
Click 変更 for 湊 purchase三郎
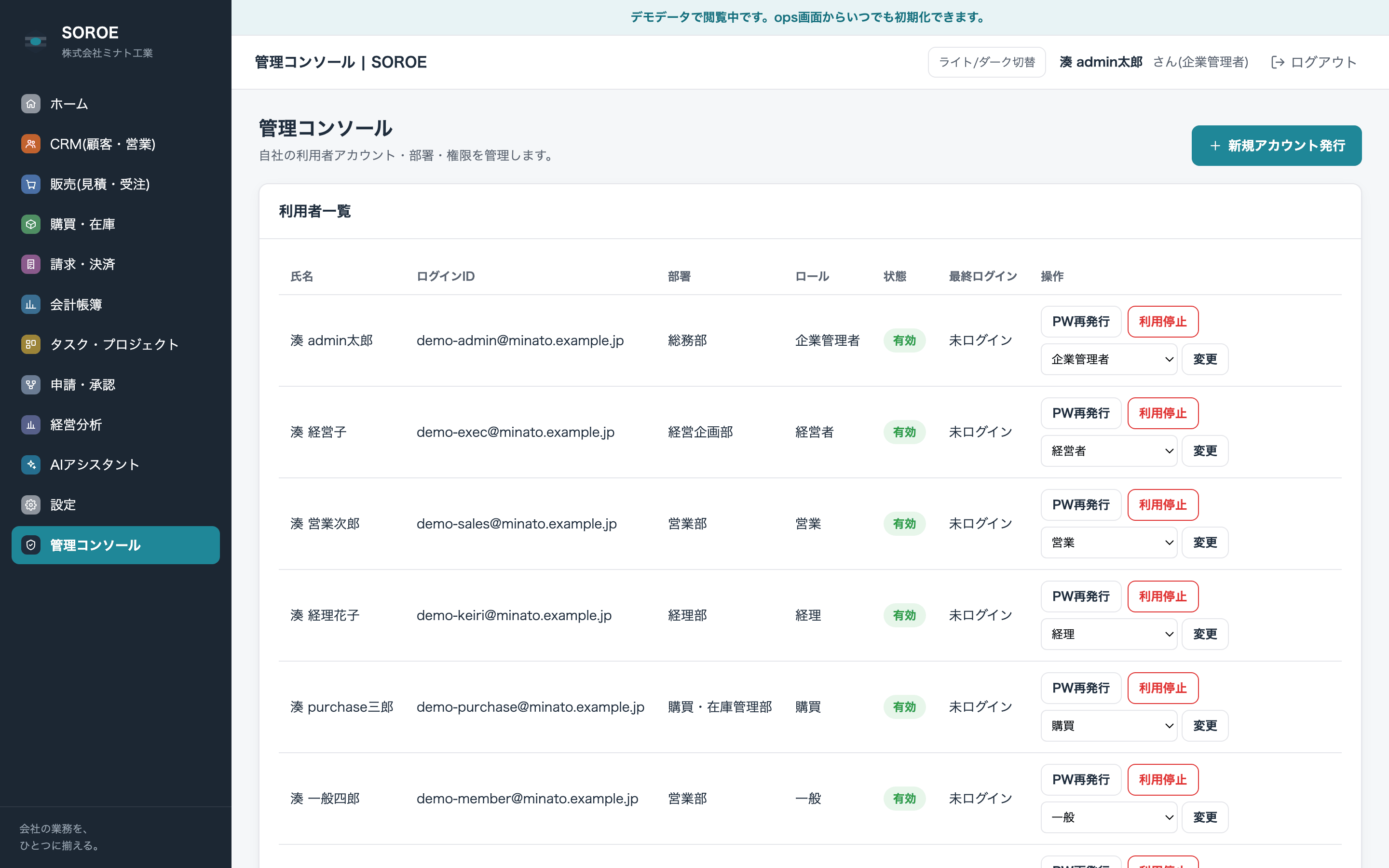(1205, 726)
